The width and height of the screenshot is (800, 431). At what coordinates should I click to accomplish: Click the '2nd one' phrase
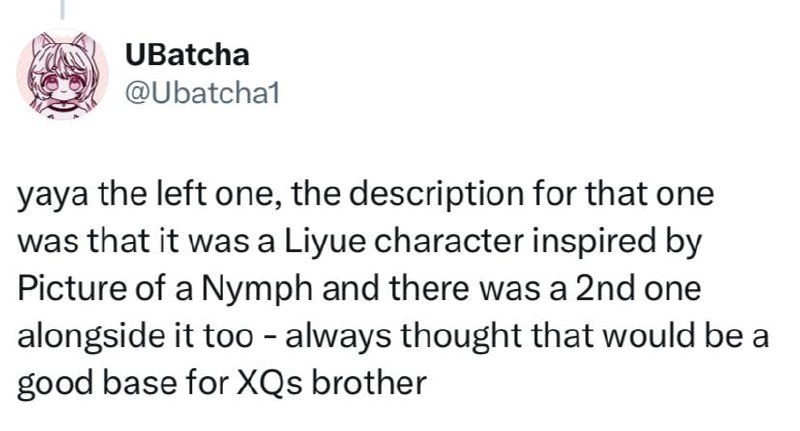(x=638, y=289)
